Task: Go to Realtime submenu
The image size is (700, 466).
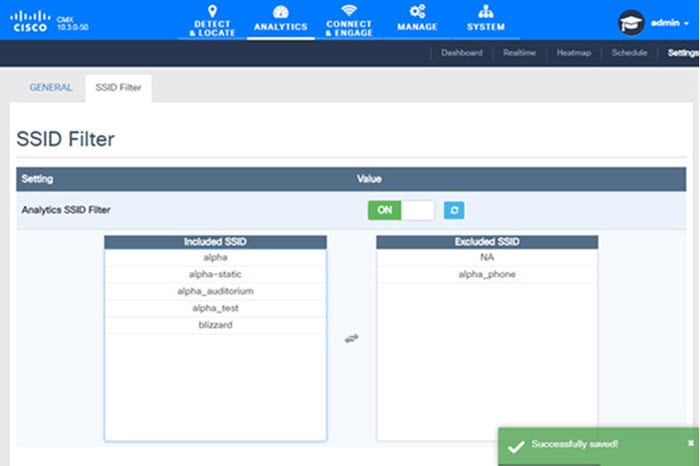Action: pyautogui.click(x=519, y=53)
